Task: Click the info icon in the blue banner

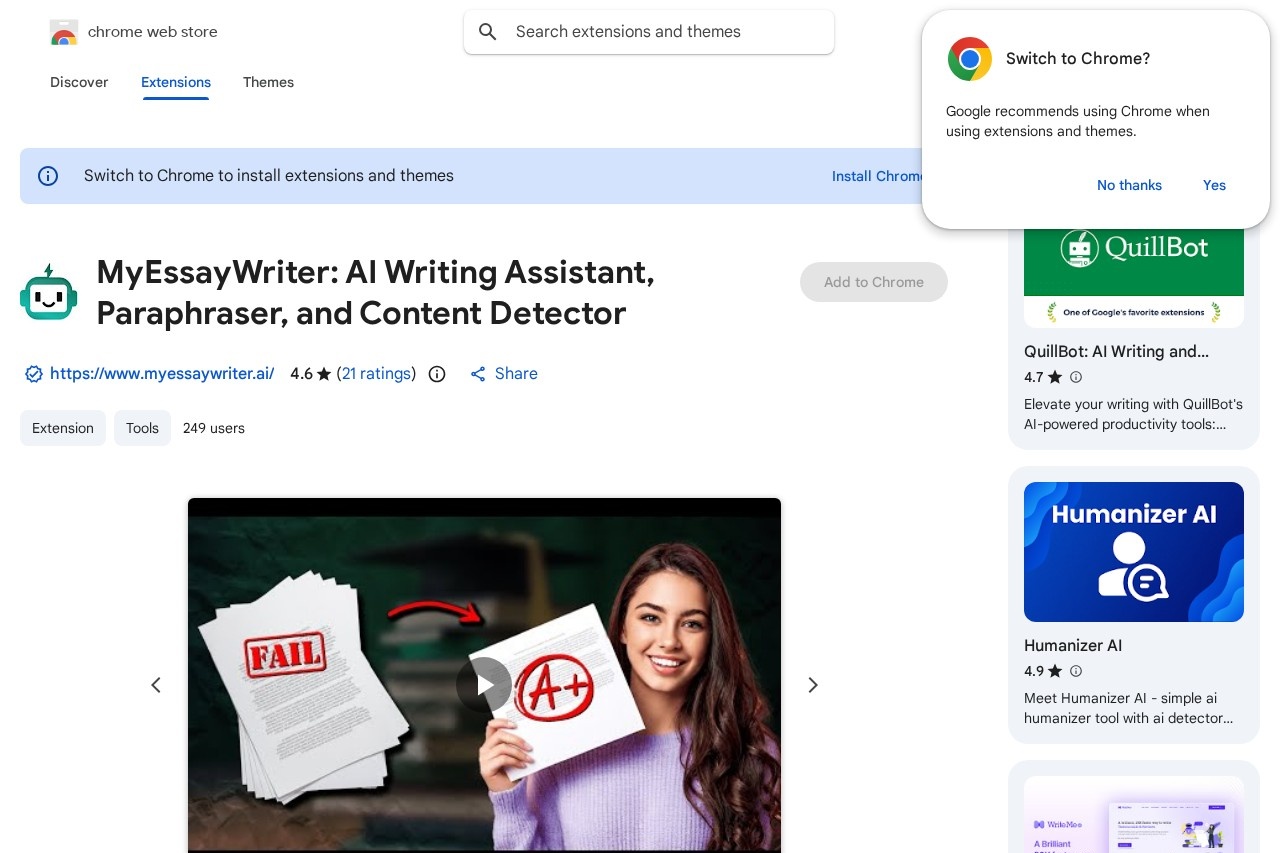Action: (48, 175)
